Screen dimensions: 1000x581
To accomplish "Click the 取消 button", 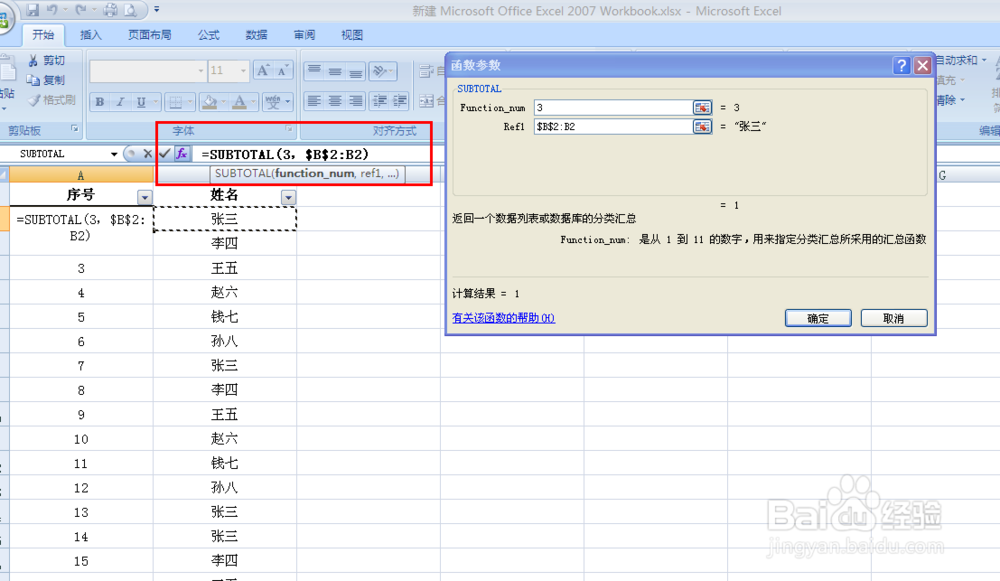I will coord(893,318).
